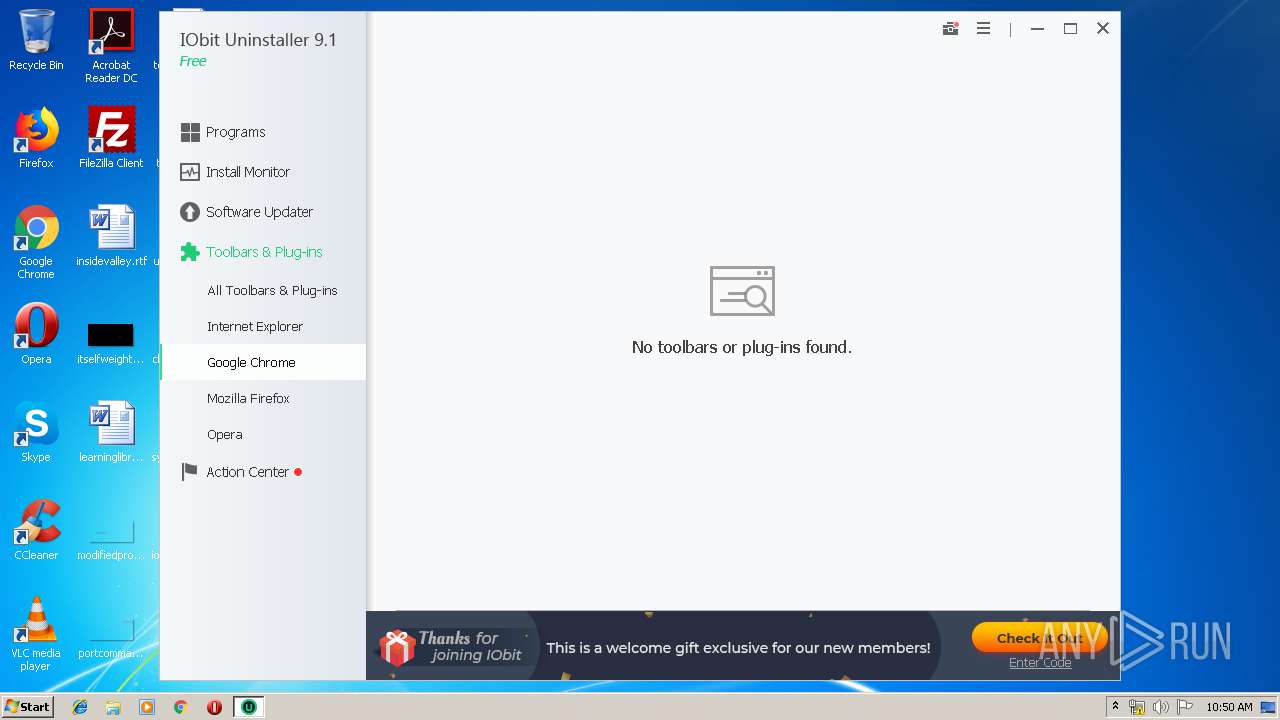Open the toolbox icon in title bar
The width and height of the screenshot is (1280, 720).
pos(951,29)
